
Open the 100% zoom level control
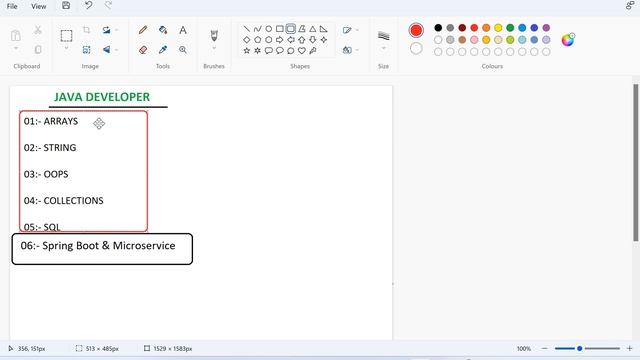tap(524, 349)
